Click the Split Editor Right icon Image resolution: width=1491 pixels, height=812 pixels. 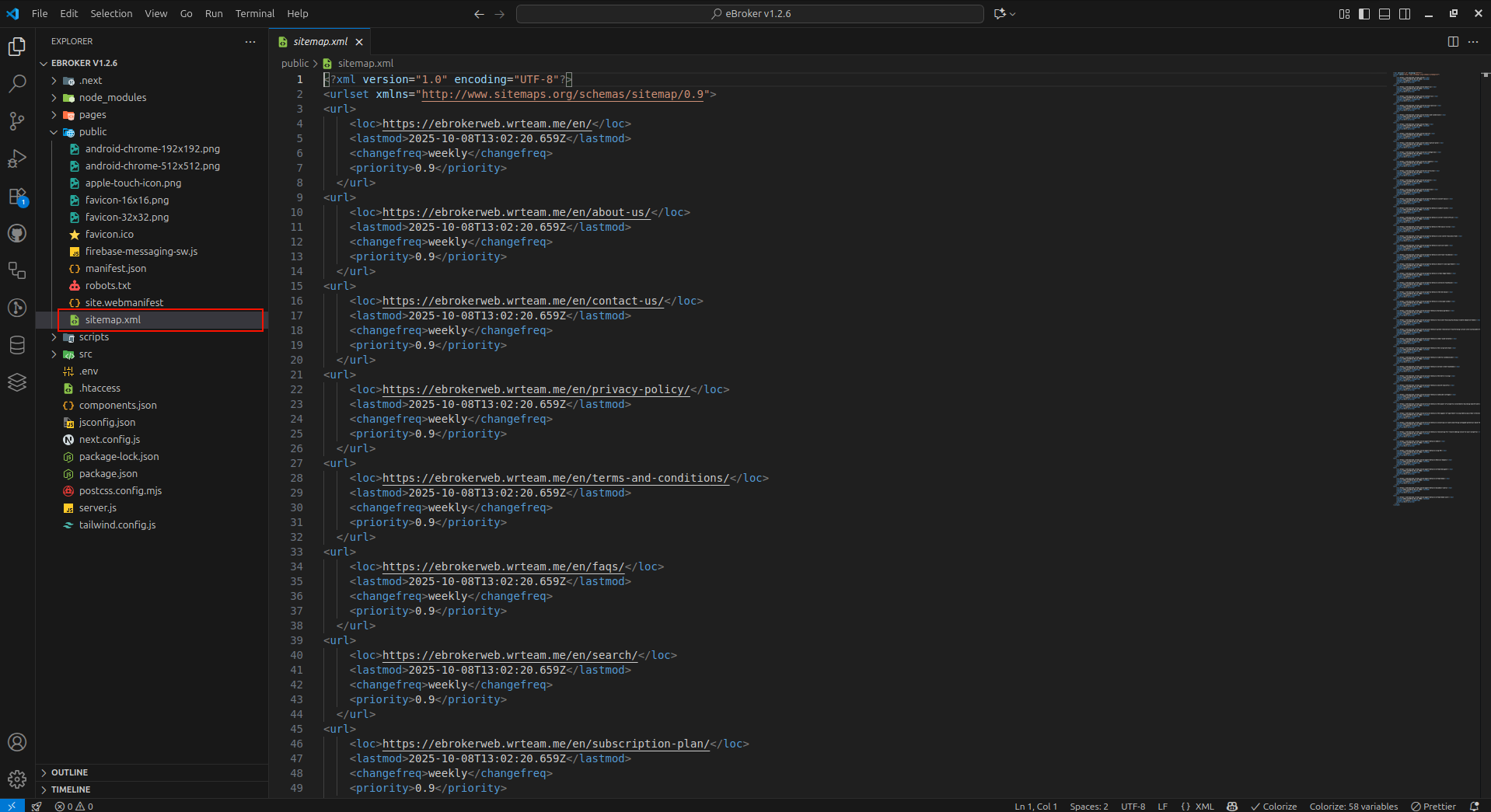point(1453,42)
